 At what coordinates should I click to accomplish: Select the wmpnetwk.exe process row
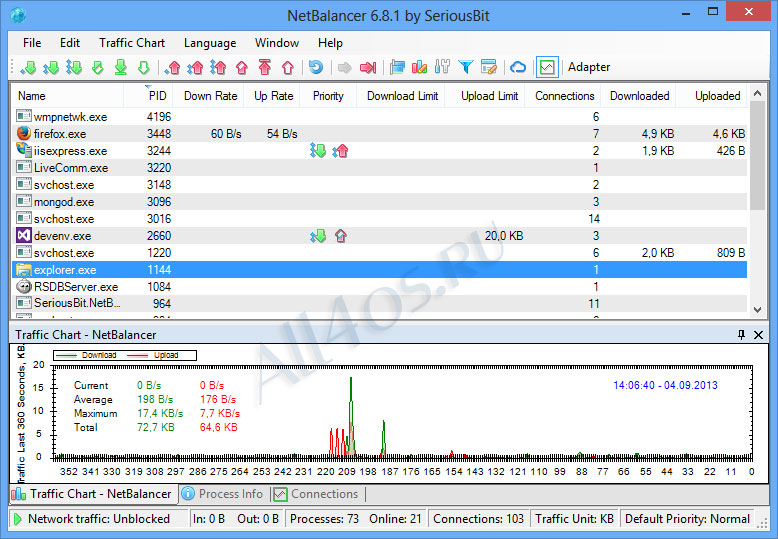(380, 117)
